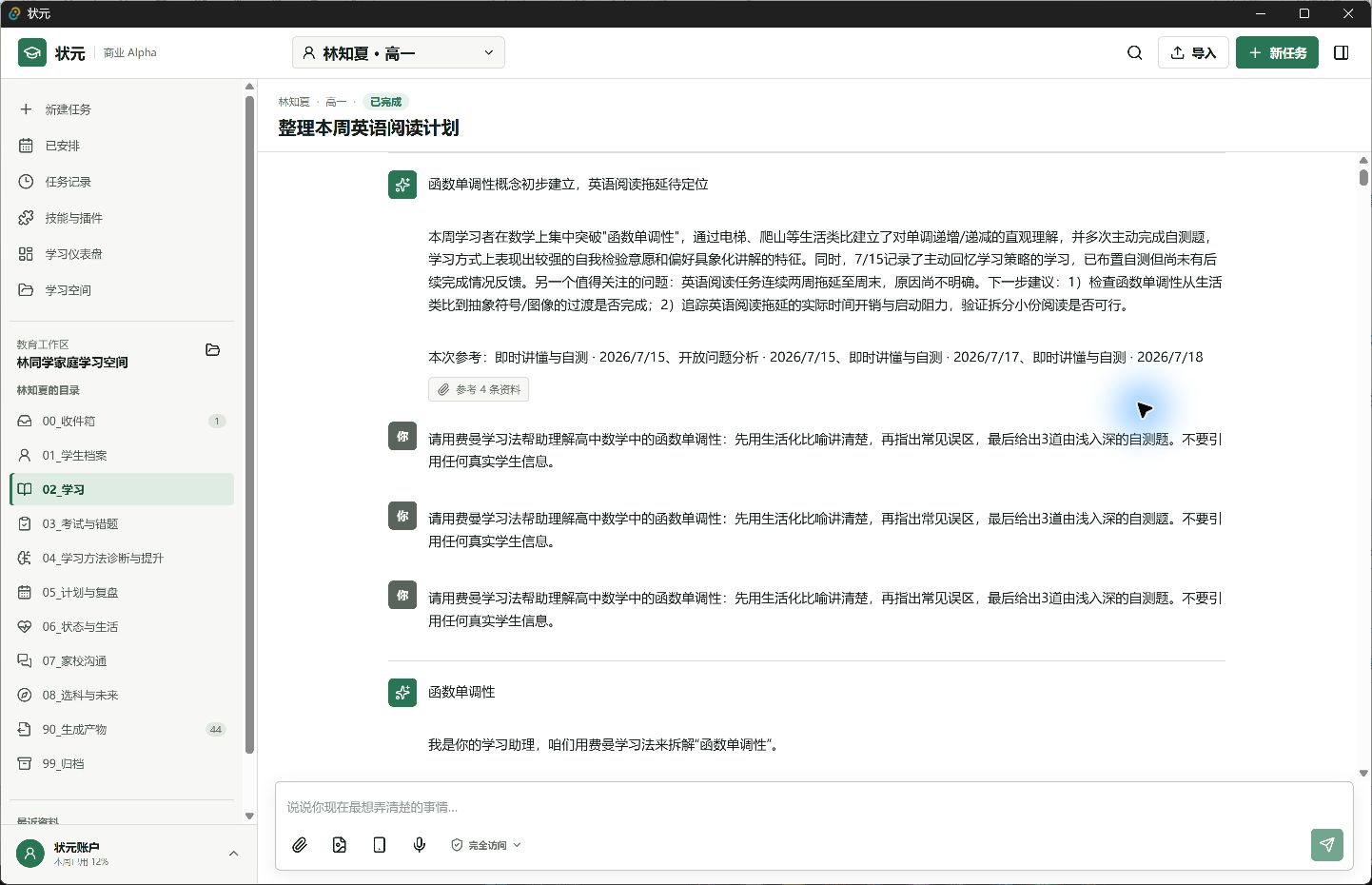The width and height of the screenshot is (1372, 885).
Task: Click the inbox icon of 00_收件箱
Action: pos(25,421)
